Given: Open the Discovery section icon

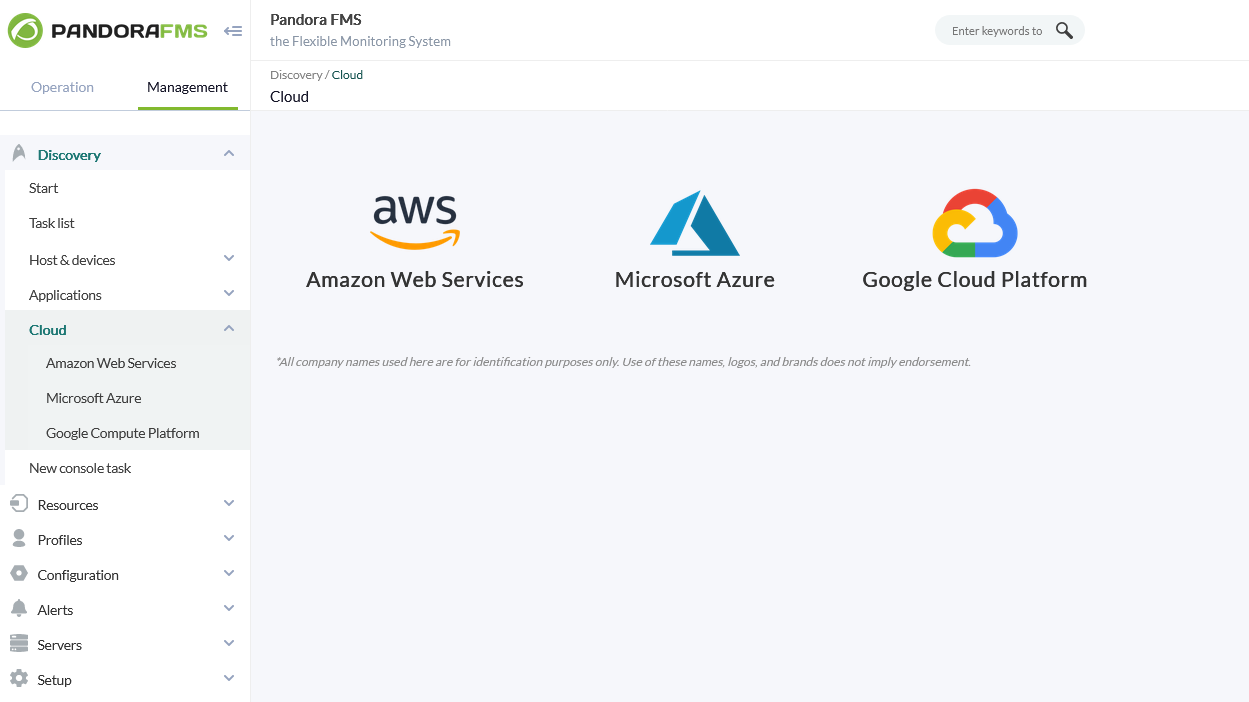Looking at the screenshot, I should [18, 153].
